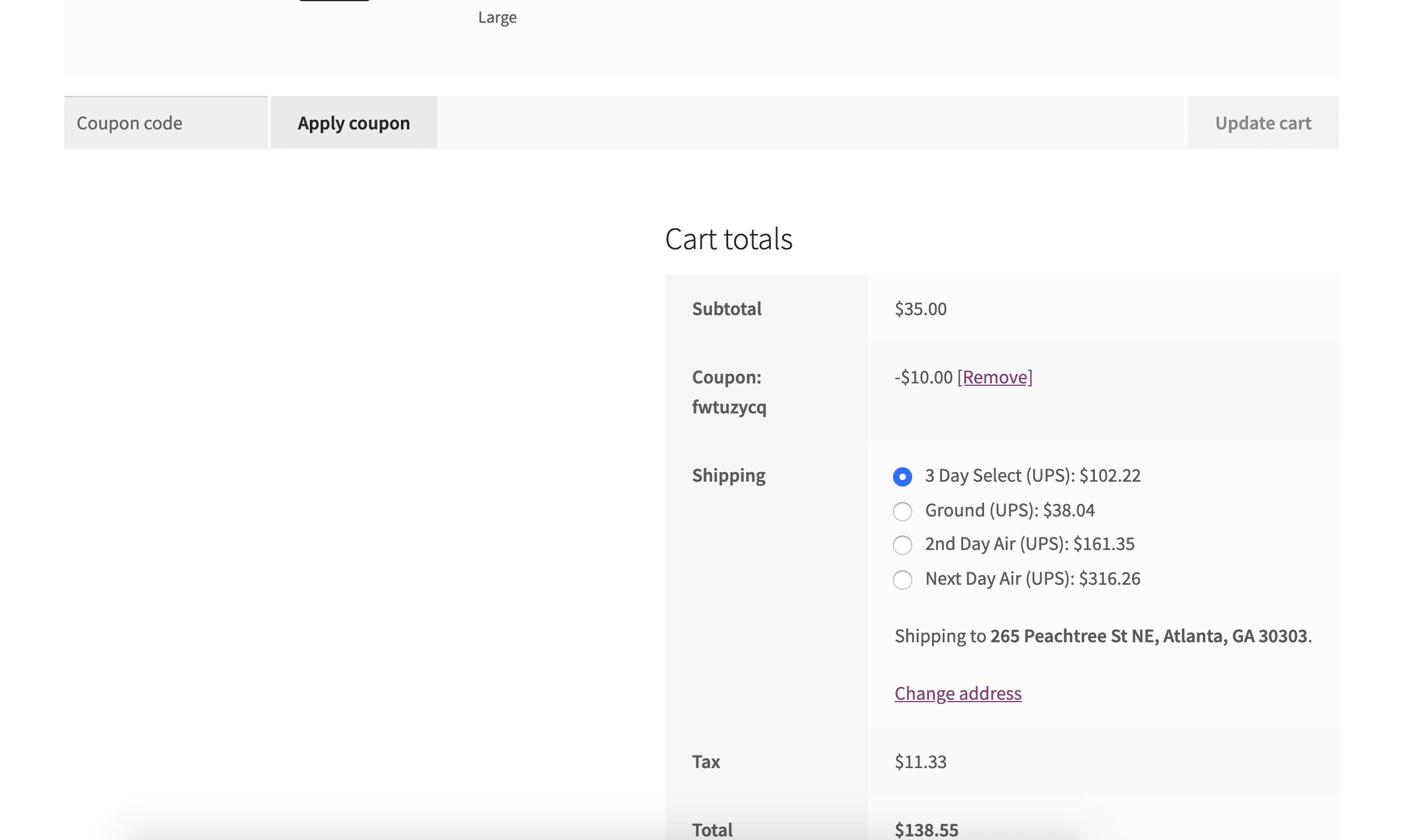
Task: Select Ground (UPS) shipping radio button
Action: [x=903, y=511]
